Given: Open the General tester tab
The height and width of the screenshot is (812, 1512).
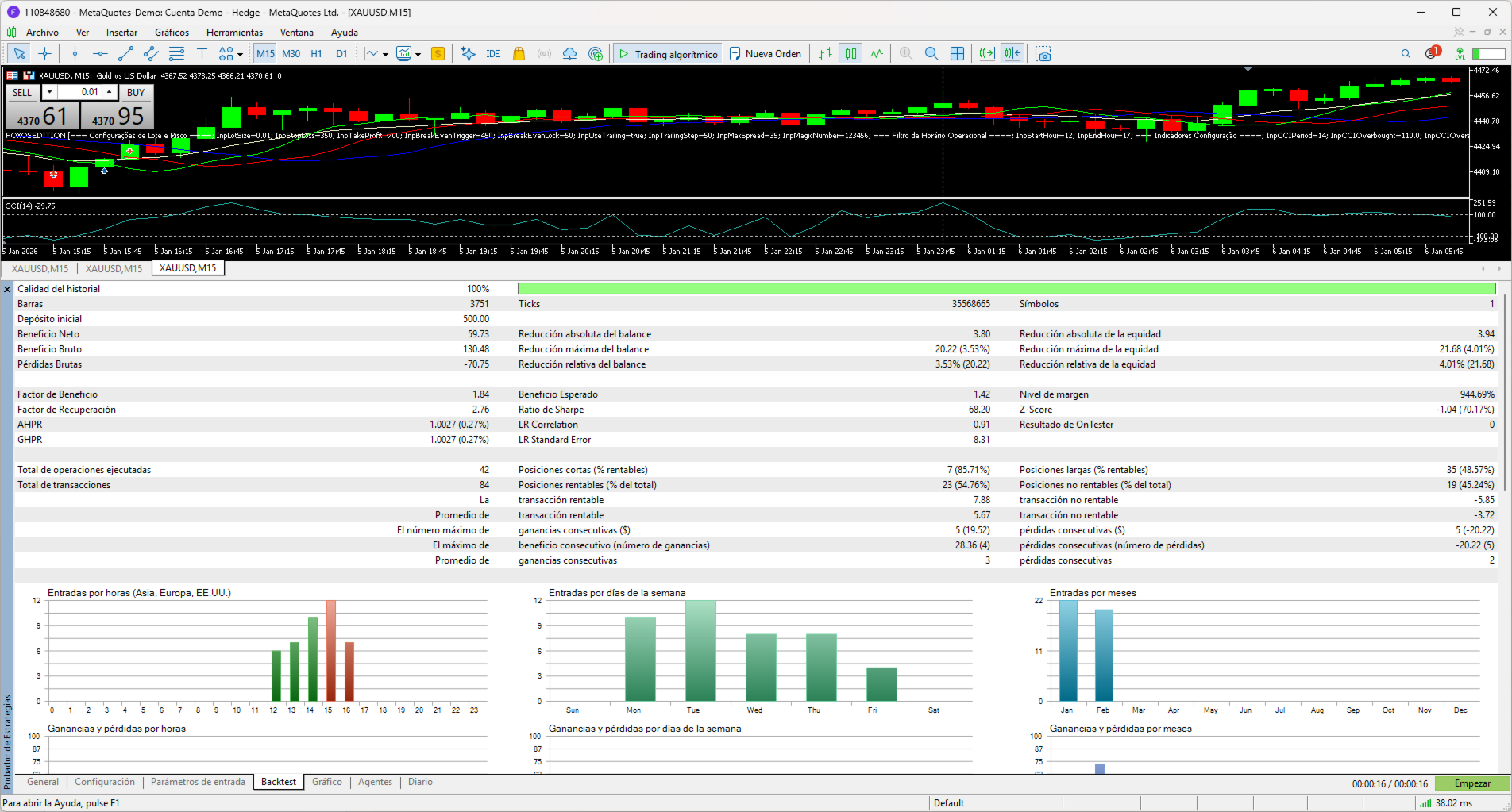Looking at the screenshot, I should click(x=43, y=782).
